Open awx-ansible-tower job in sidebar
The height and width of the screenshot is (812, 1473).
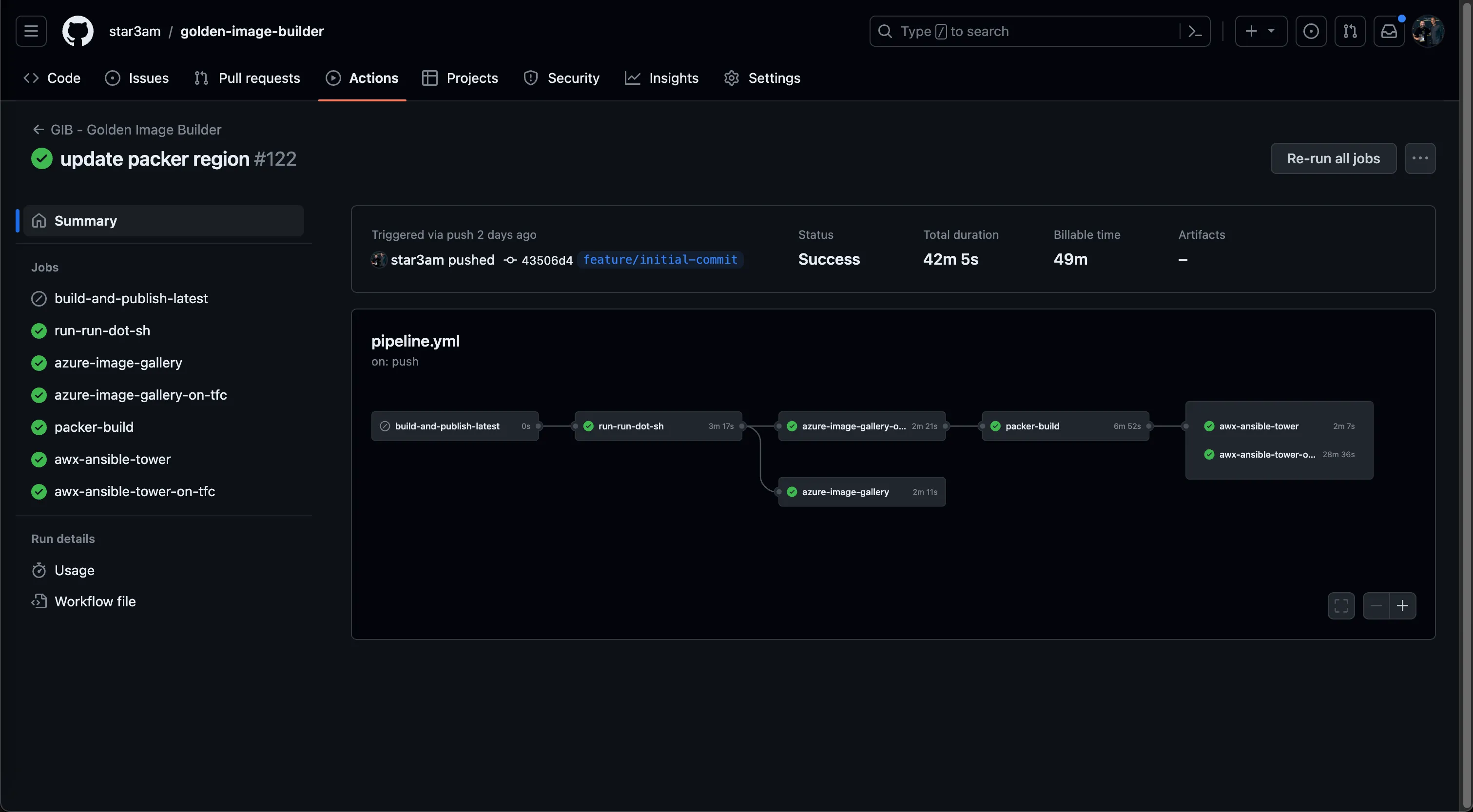click(x=112, y=459)
